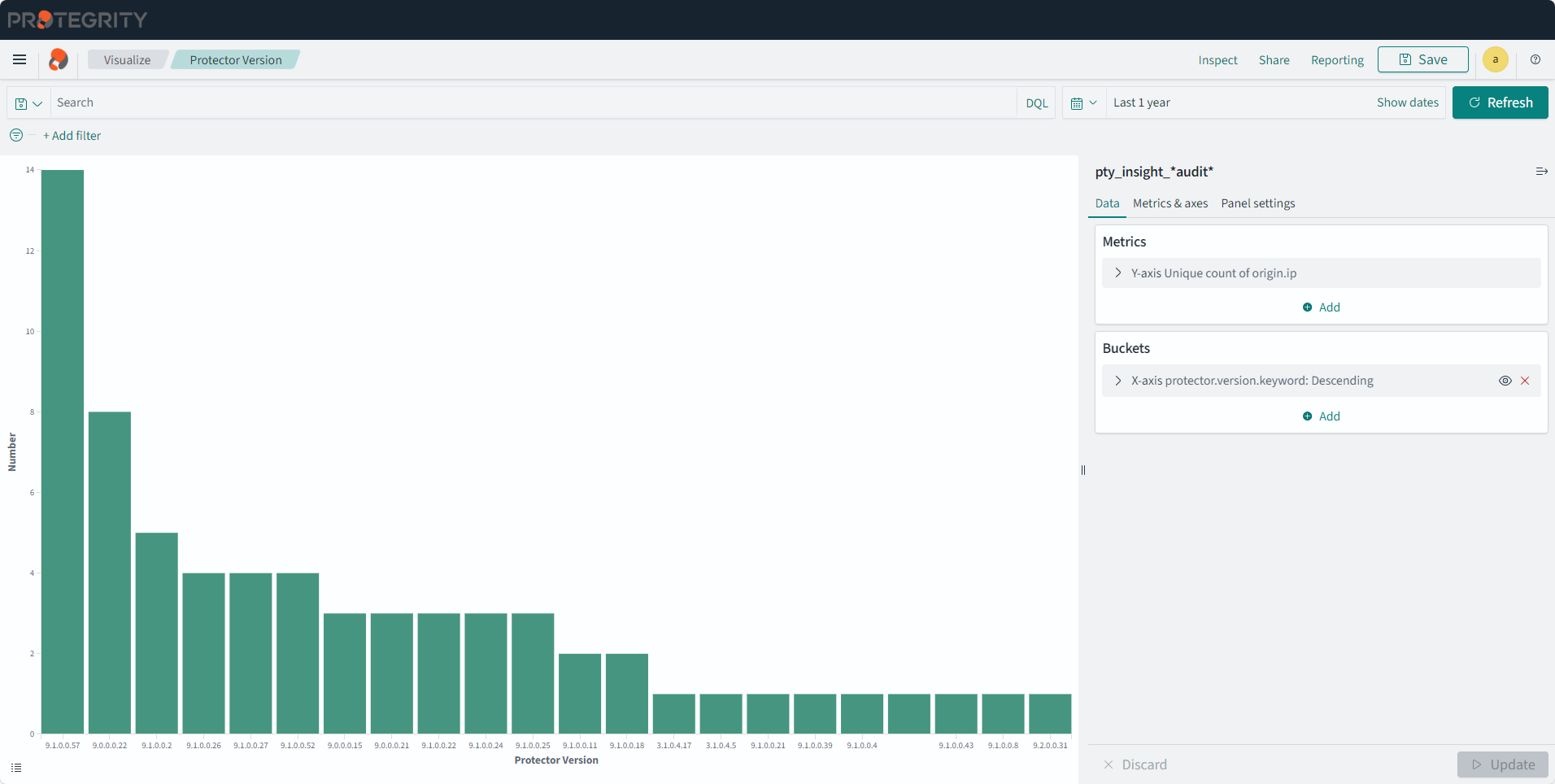Screen dimensions: 1555x784
Task: Remove the X-axis protector.version bucket
Action: tap(1525, 381)
